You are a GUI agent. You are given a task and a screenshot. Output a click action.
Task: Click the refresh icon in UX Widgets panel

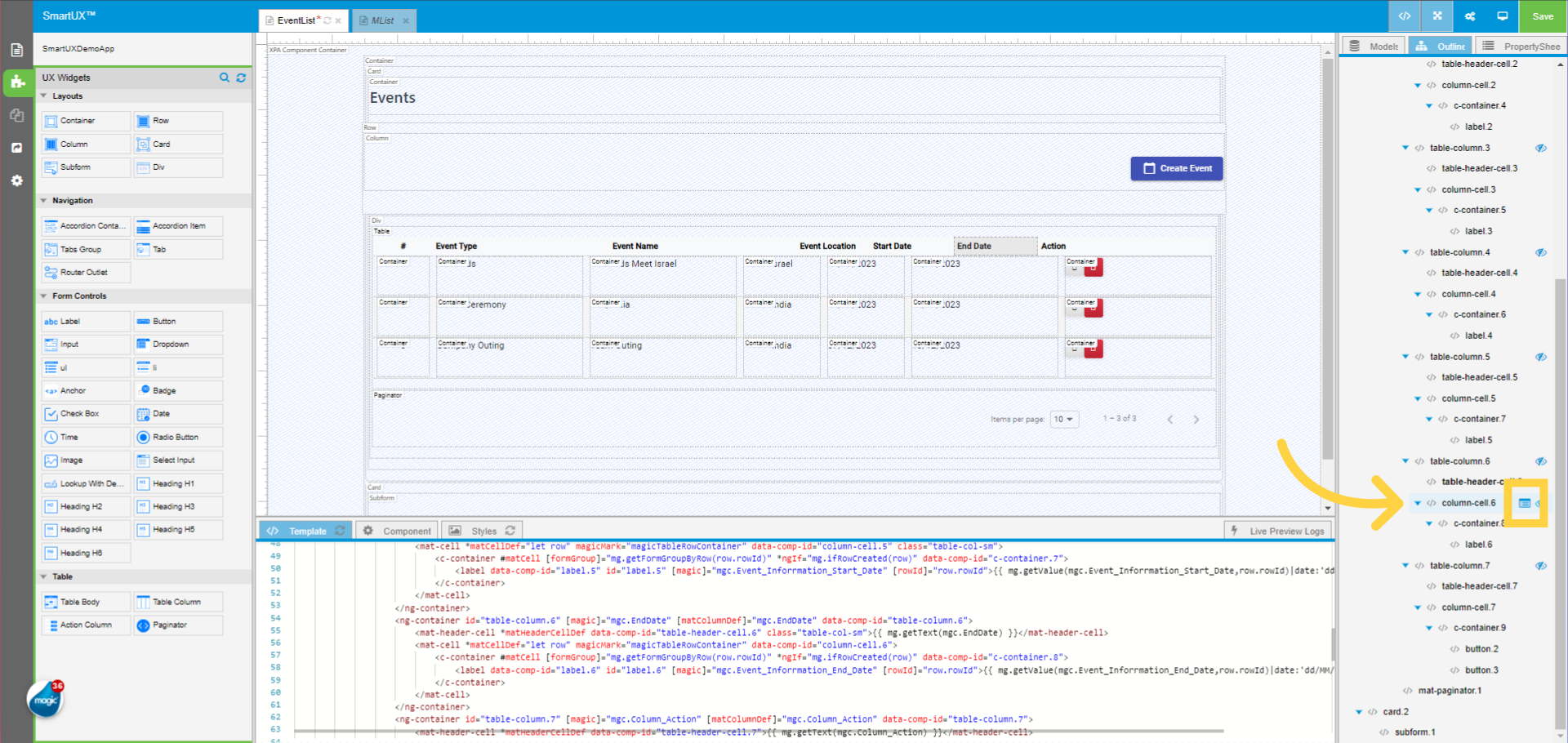coord(241,78)
